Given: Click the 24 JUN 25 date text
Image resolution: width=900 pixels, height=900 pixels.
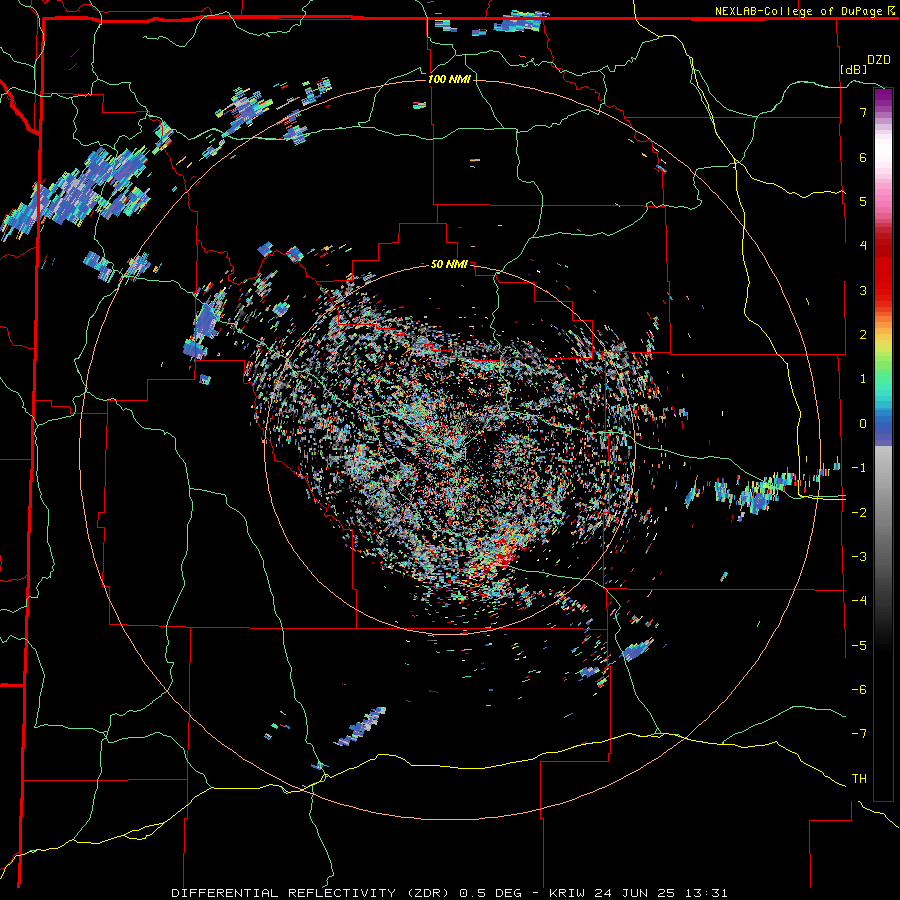Looking at the screenshot, I should coord(635,893).
